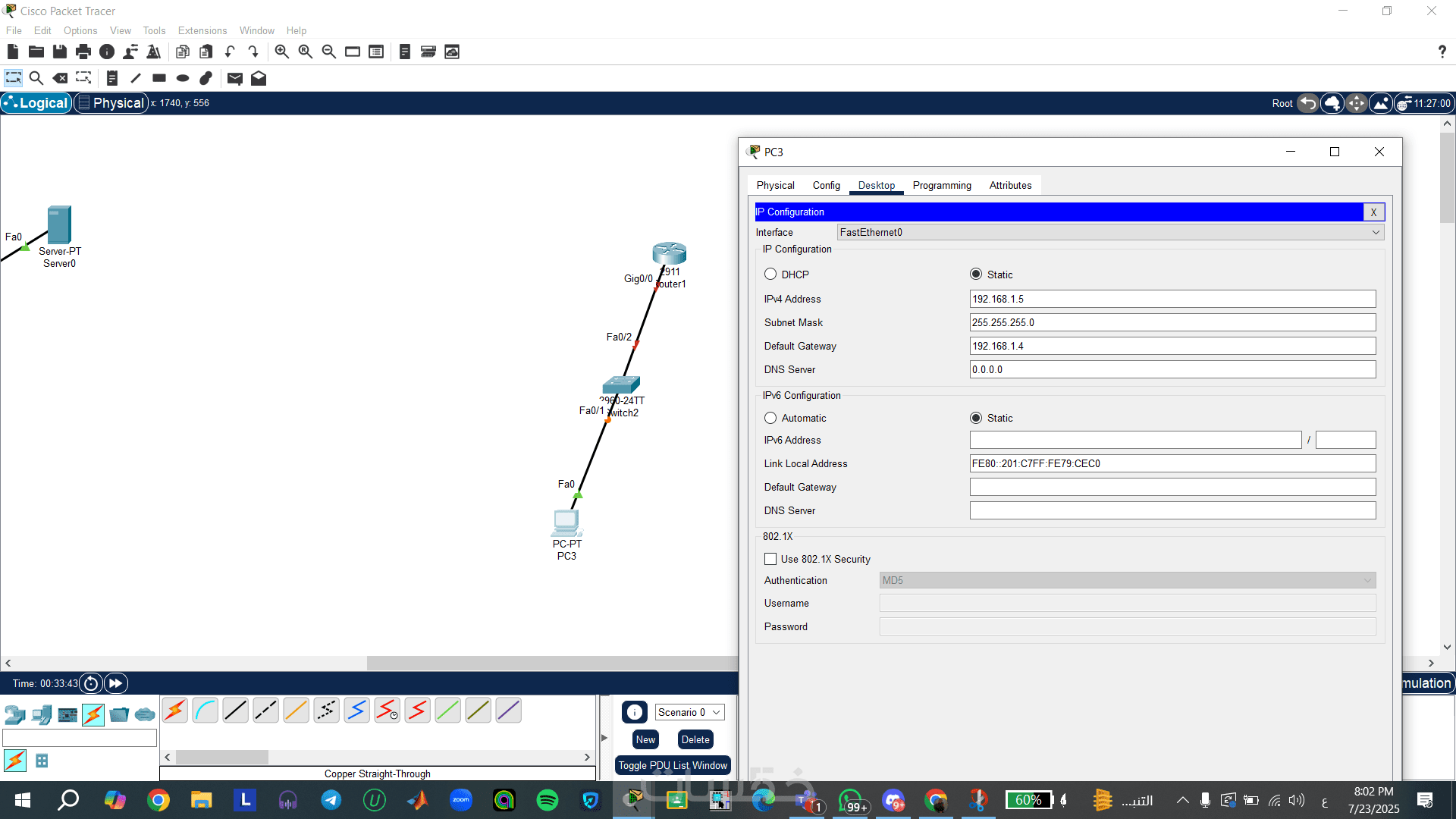Expand the FastEthernet0 interface dropdown
The image size is (1456, 819).
[x=1109, y=232]
